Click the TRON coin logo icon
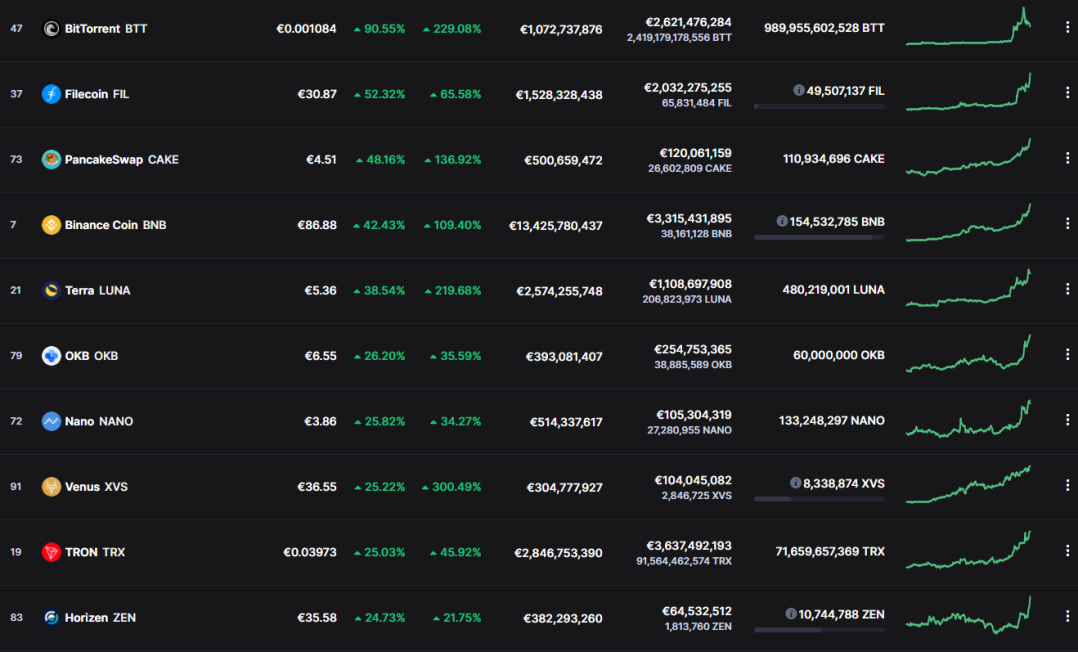 coord(51,552)
